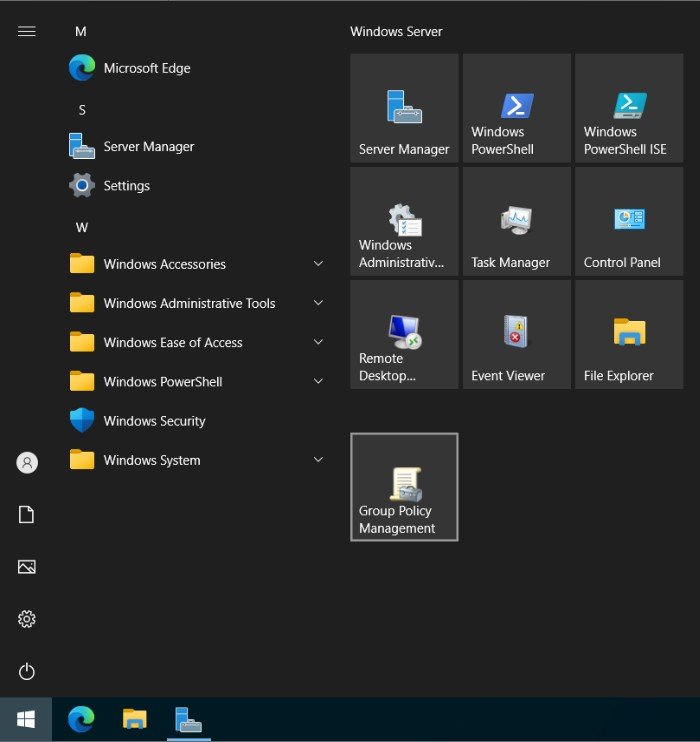Open the Windows PowerShell ISE tile
The width and height of the screenshot is (700, 742).
(629, 108)
